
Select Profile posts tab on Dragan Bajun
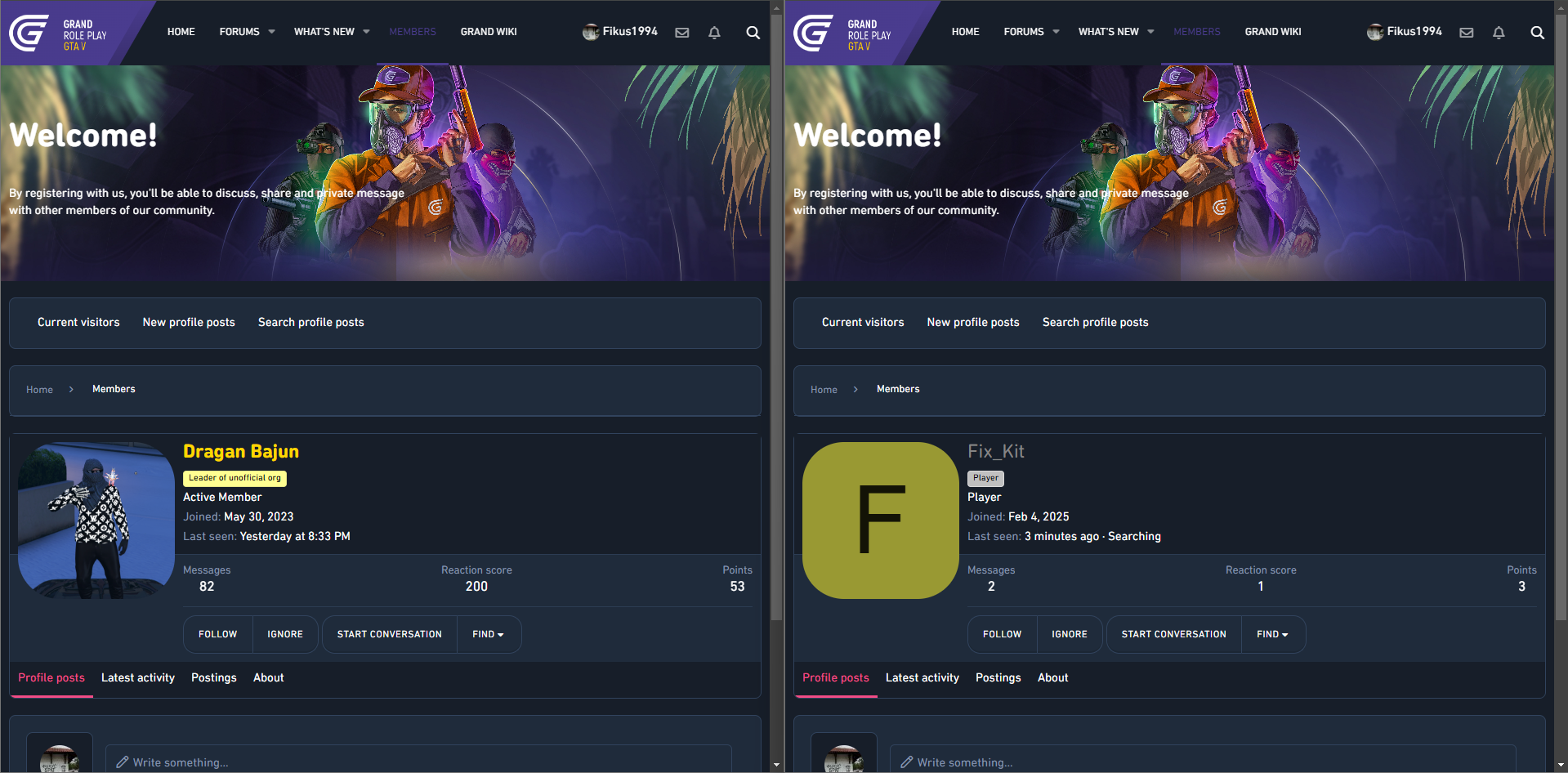pyautogui.click(x=51, y=677)
